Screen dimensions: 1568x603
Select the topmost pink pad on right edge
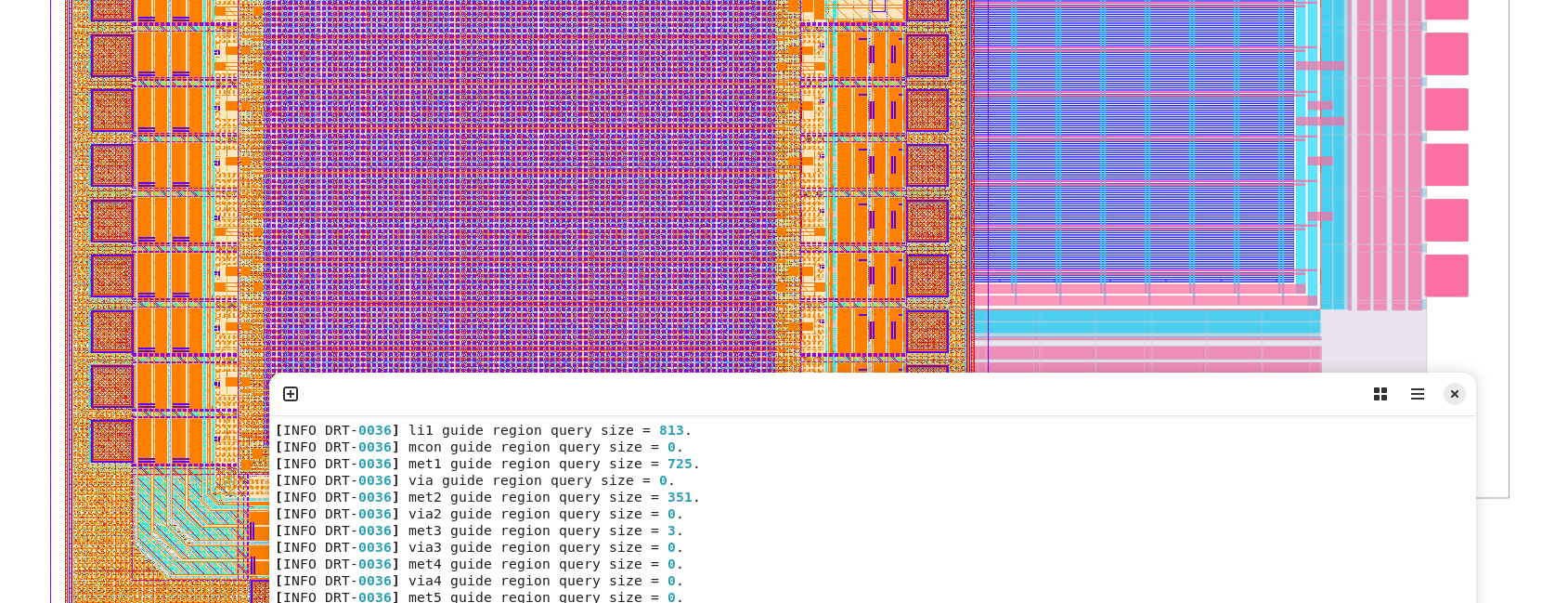(x=1446, y=8)
